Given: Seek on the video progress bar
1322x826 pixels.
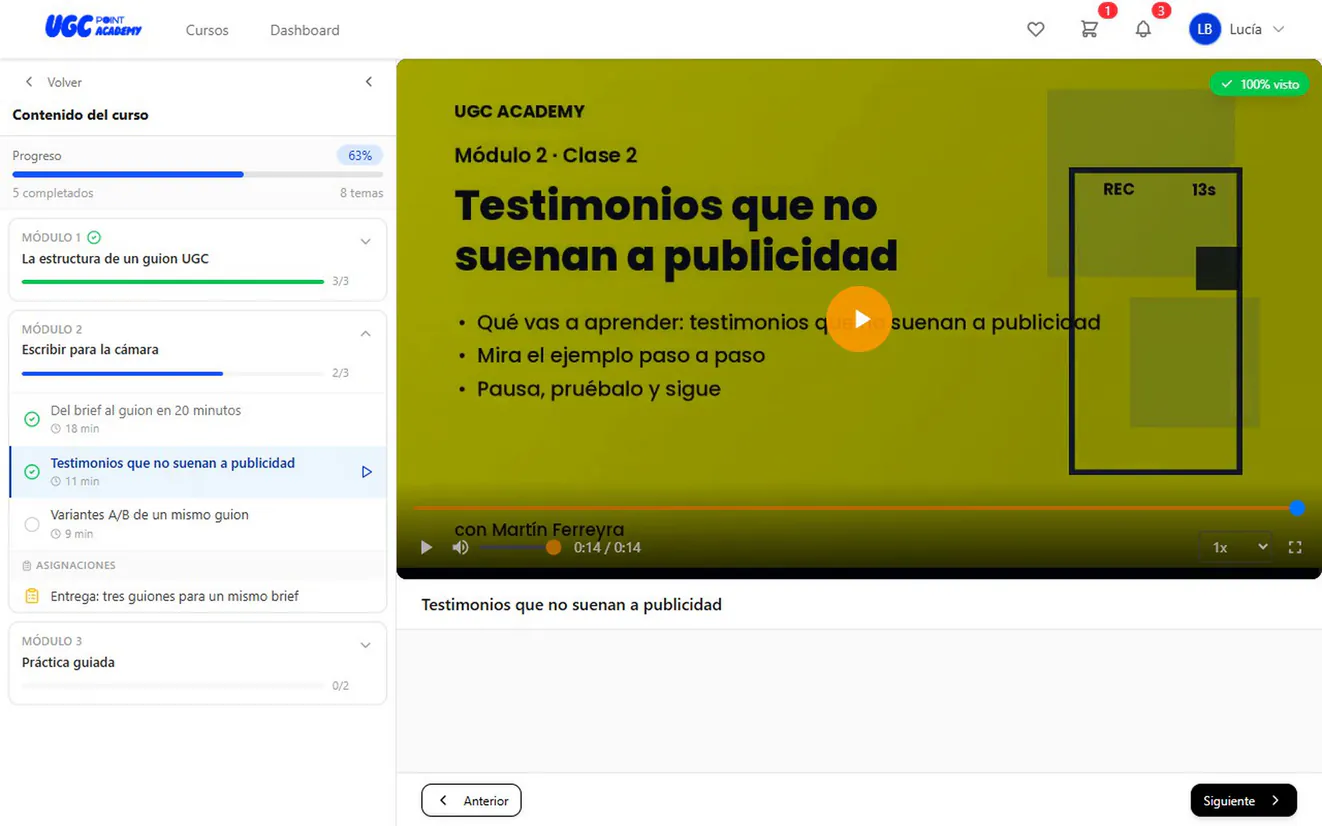Looking at the screenshot, I should 855,508.
